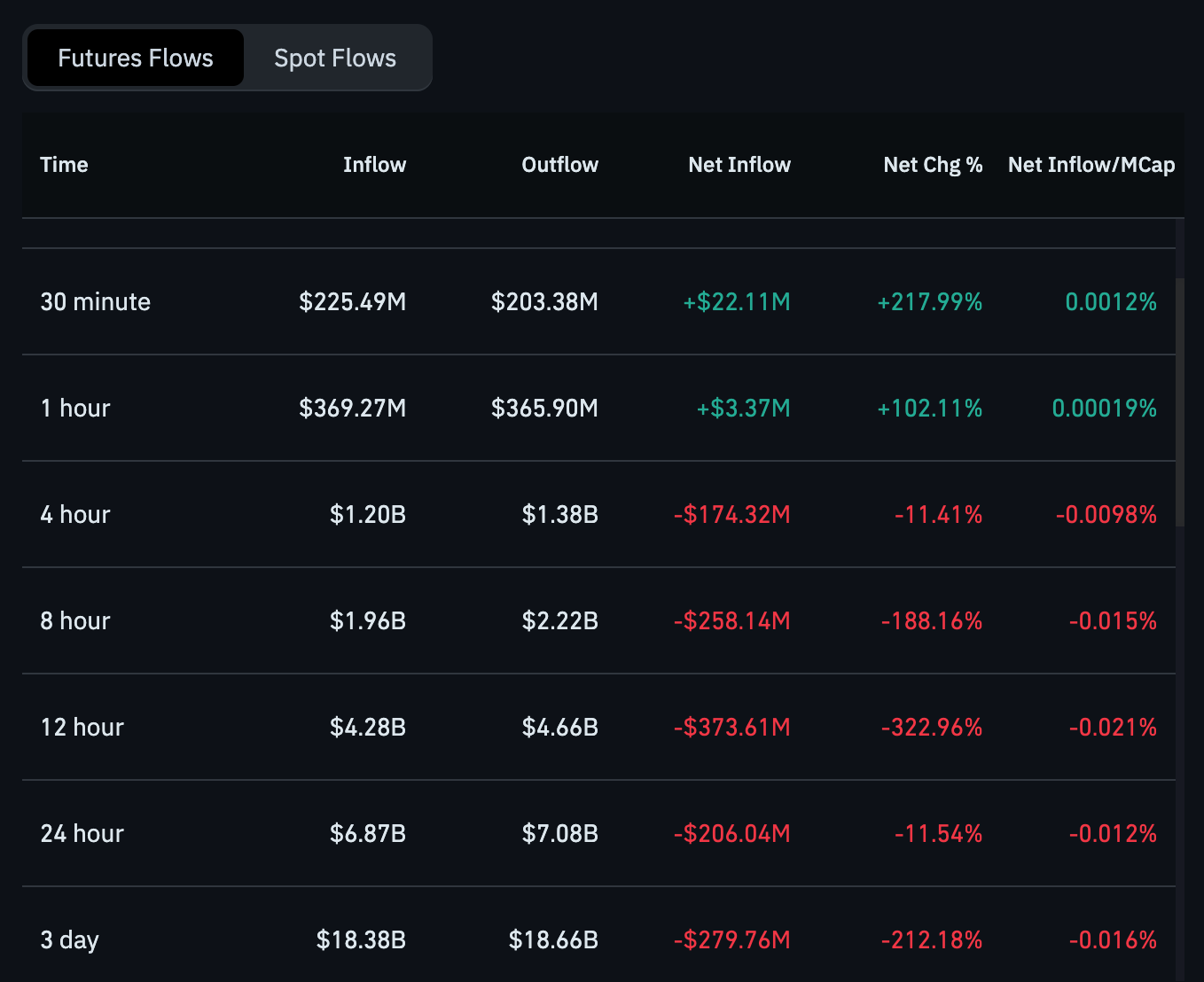The height and width of the screenshot is (982, 1204).
Task: Switch to the Spot Flows tab
Action: click(334, 58)
